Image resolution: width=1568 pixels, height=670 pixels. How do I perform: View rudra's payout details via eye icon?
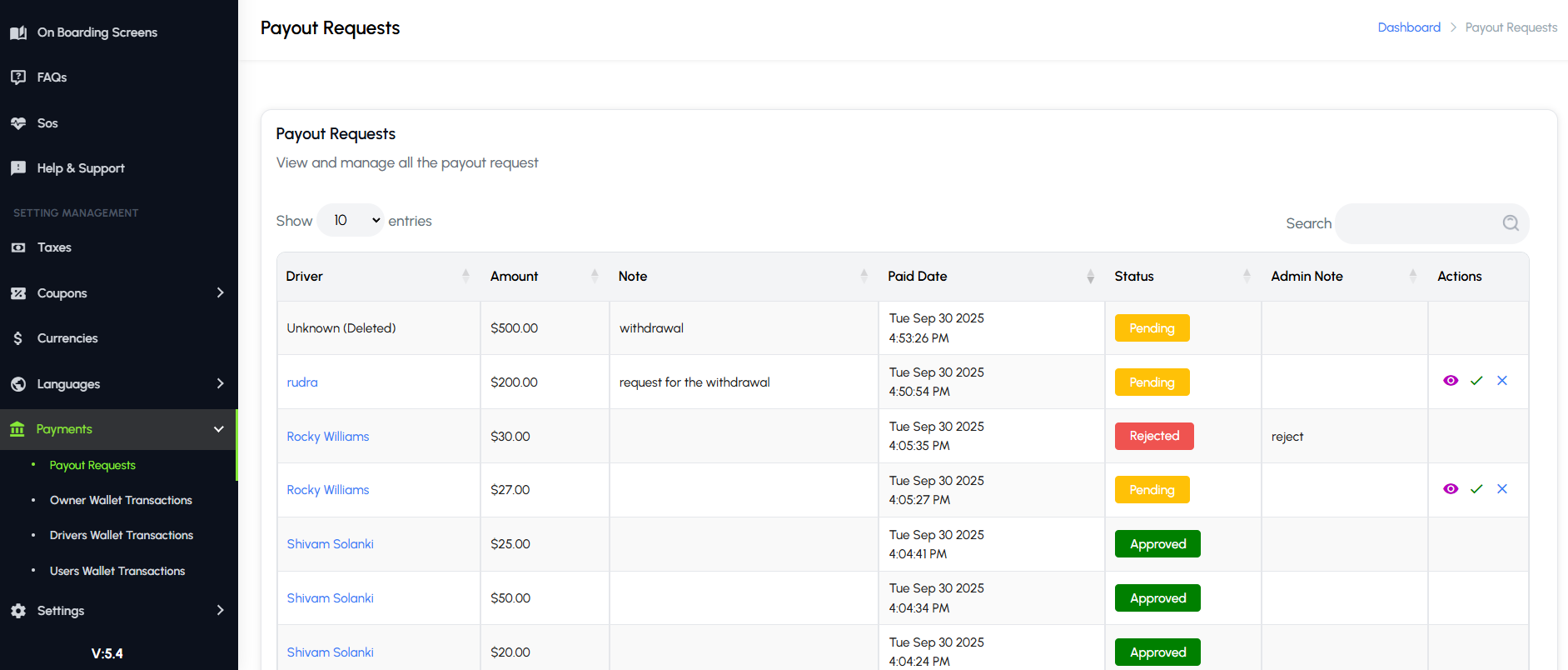tap(1451, 381)
